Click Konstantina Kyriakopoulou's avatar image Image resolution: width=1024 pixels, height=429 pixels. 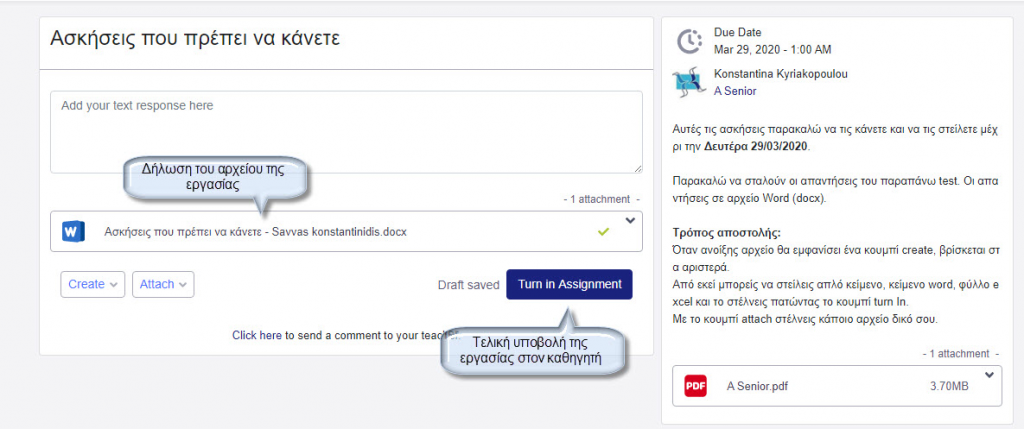pyautogui.click(x=688, y=83)
